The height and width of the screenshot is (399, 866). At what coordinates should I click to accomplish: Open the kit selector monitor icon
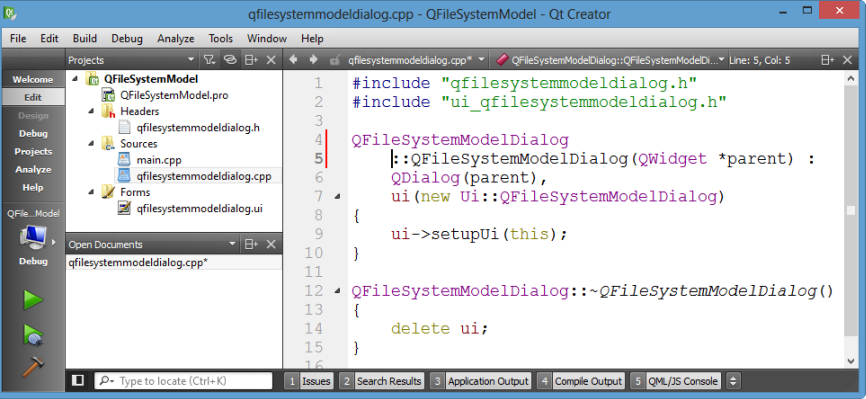(x=33, y=238)
